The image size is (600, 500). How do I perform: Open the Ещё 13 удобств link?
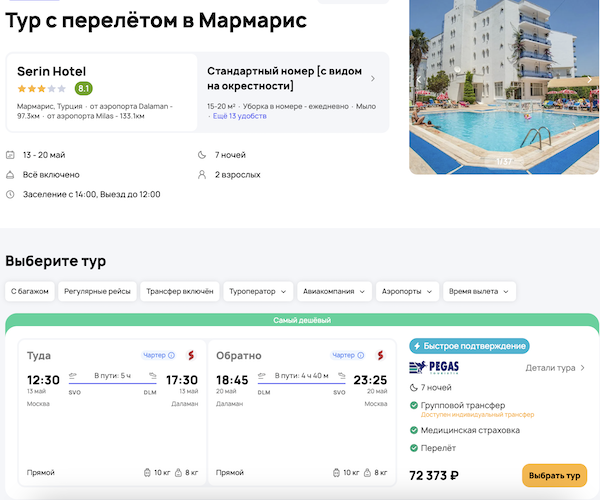coord(239,116)
